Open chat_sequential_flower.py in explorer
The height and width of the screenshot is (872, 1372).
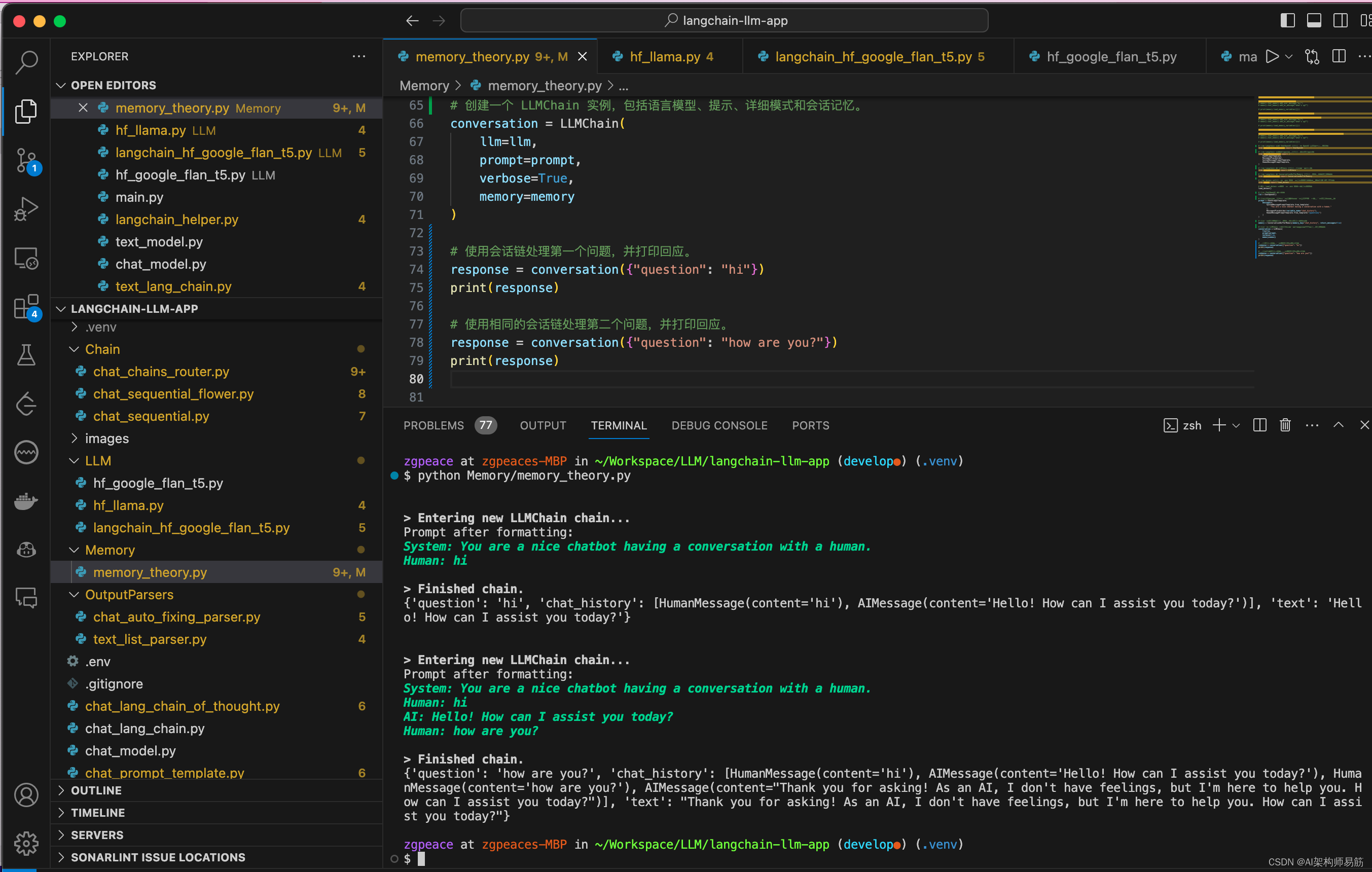pyautogui.click(x=173, y=393)
